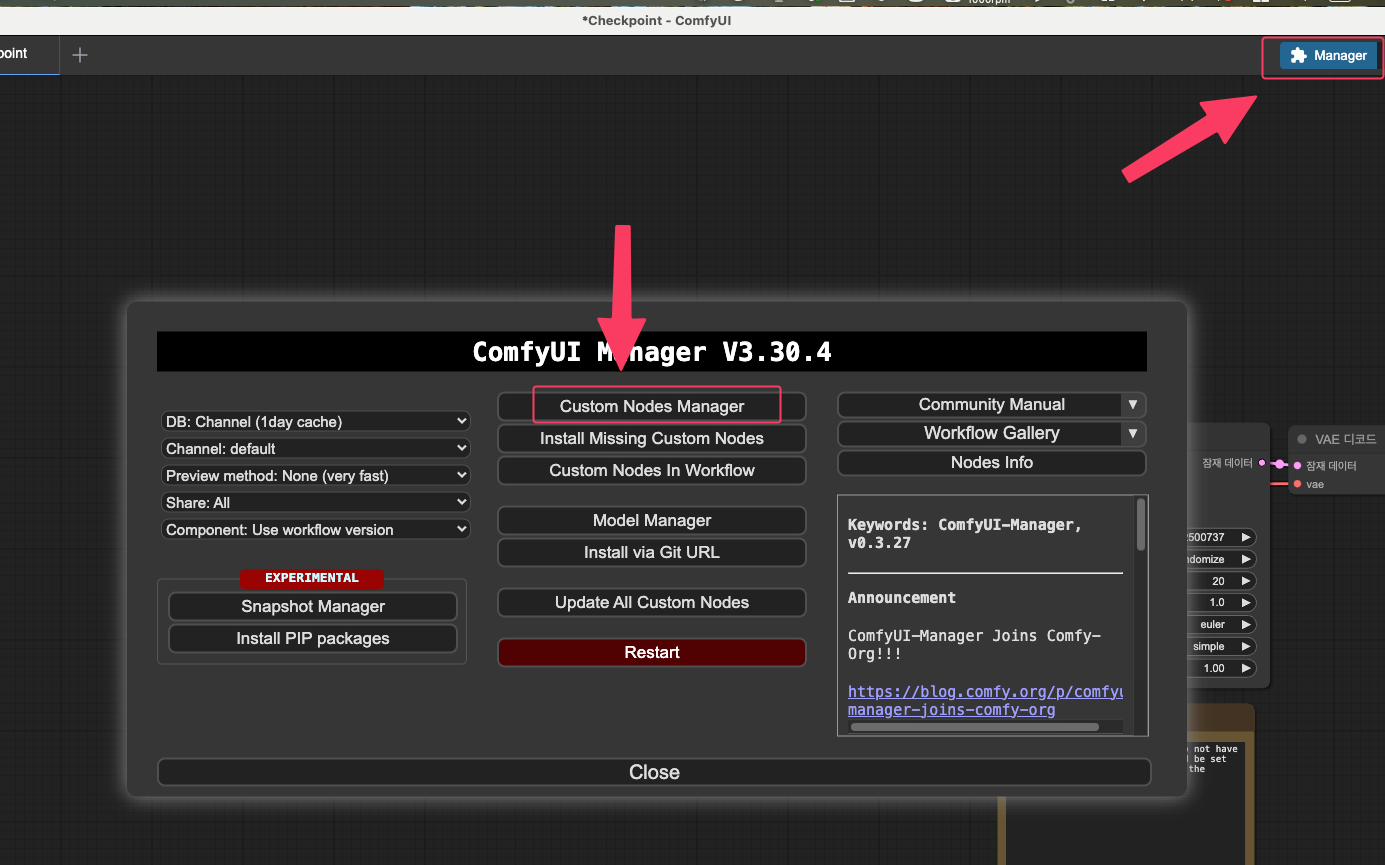The height and width of the screenshot is (865, 1385).
Task: Click the announcement panel vertical scrollbar
Action: click(1141, 525)
